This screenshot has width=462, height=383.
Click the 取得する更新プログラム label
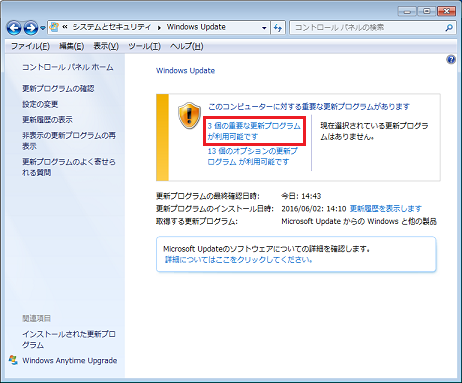tap(197, 221)
